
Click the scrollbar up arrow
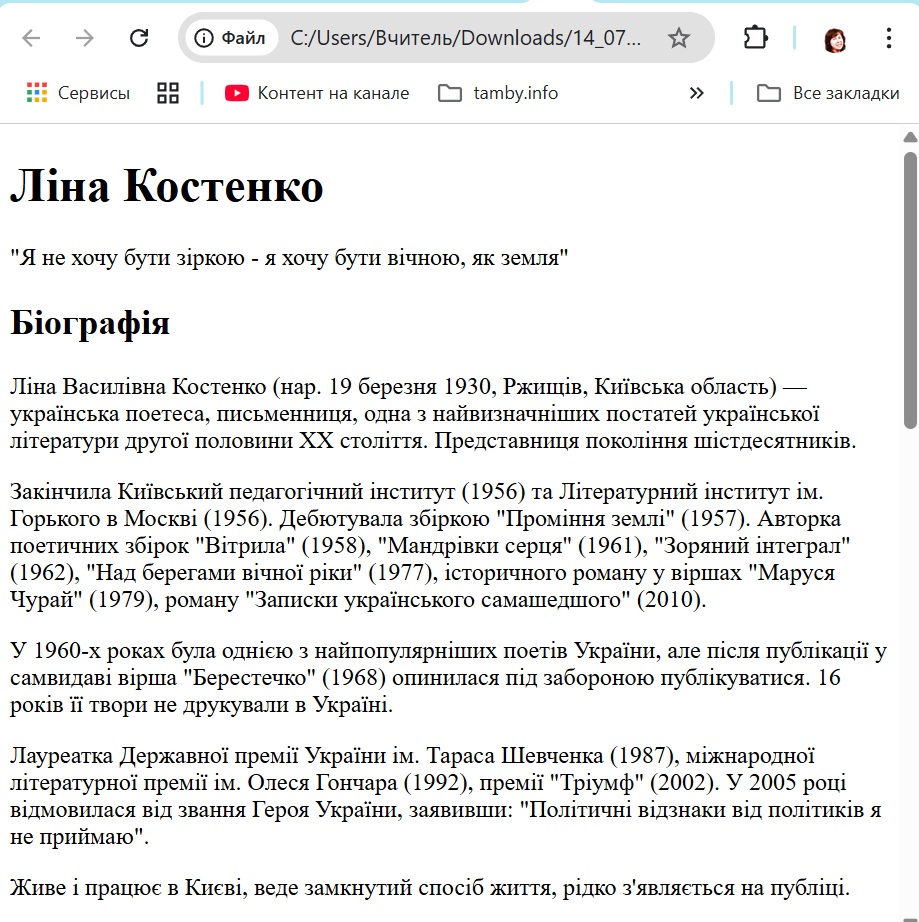point(910,137)
